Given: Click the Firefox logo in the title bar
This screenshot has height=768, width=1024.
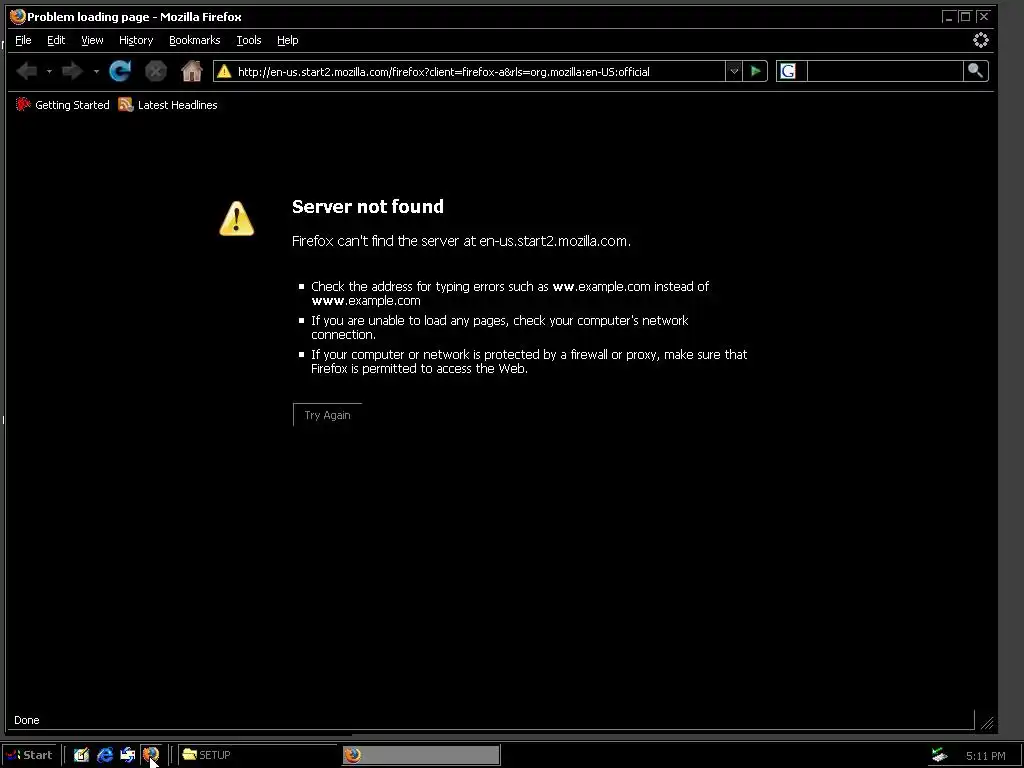Looking at the screenshot, I should (x=18, y=16).
